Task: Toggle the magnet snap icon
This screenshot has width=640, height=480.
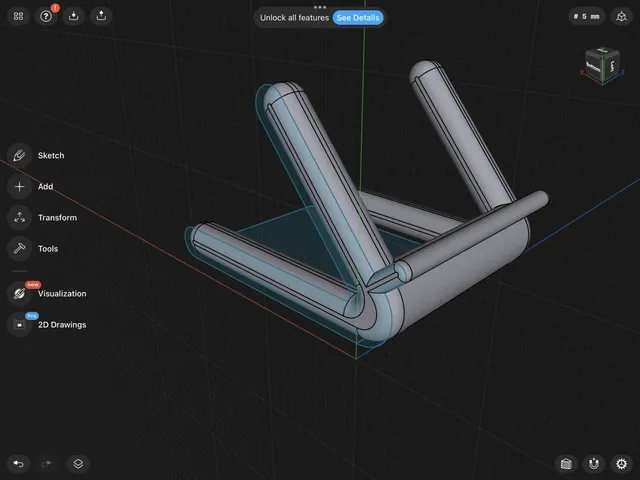Action: pyautogui.click(x=593, y=464)
